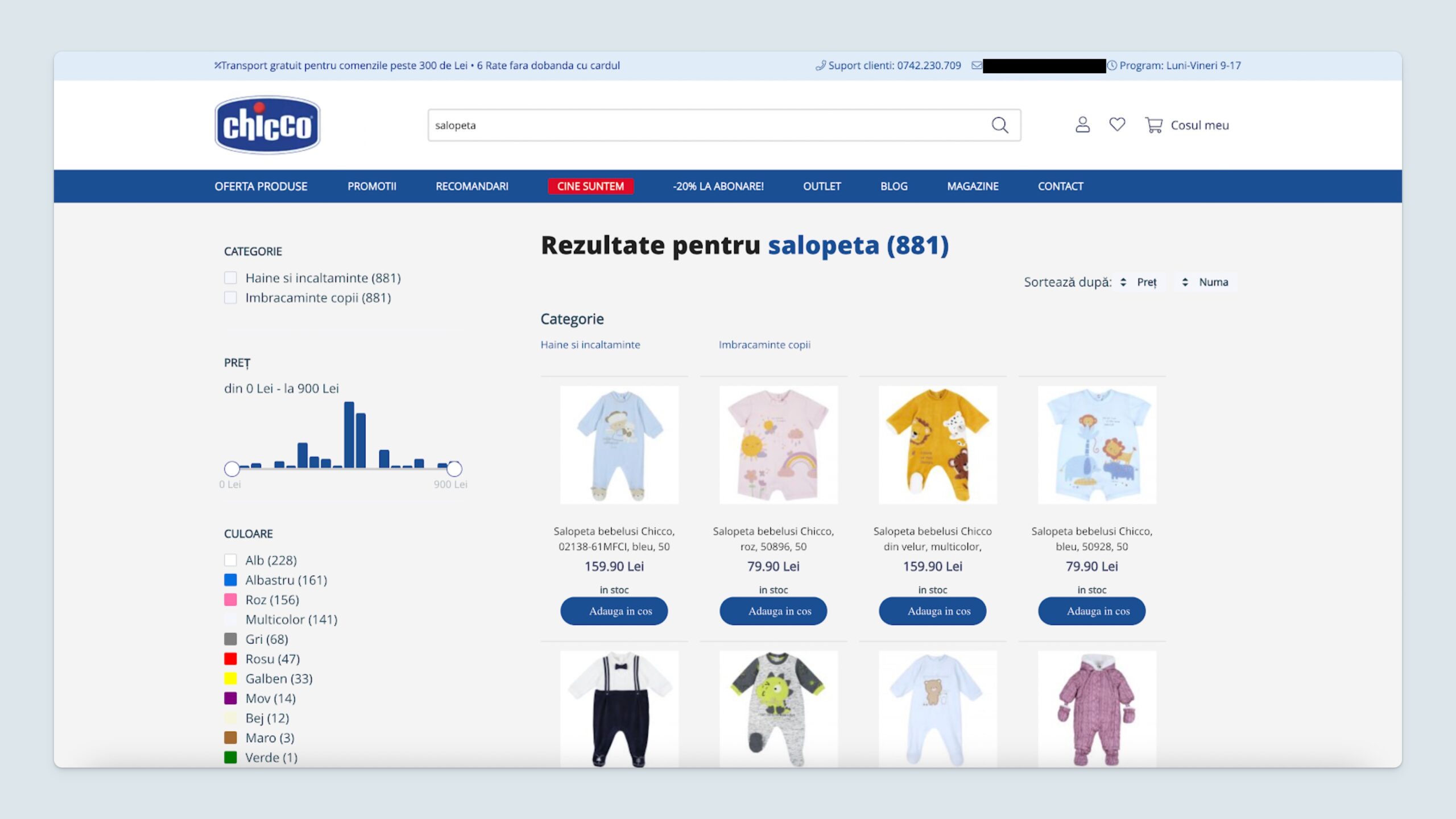Open the wishlist heart icon

[x=1117, y=125]
